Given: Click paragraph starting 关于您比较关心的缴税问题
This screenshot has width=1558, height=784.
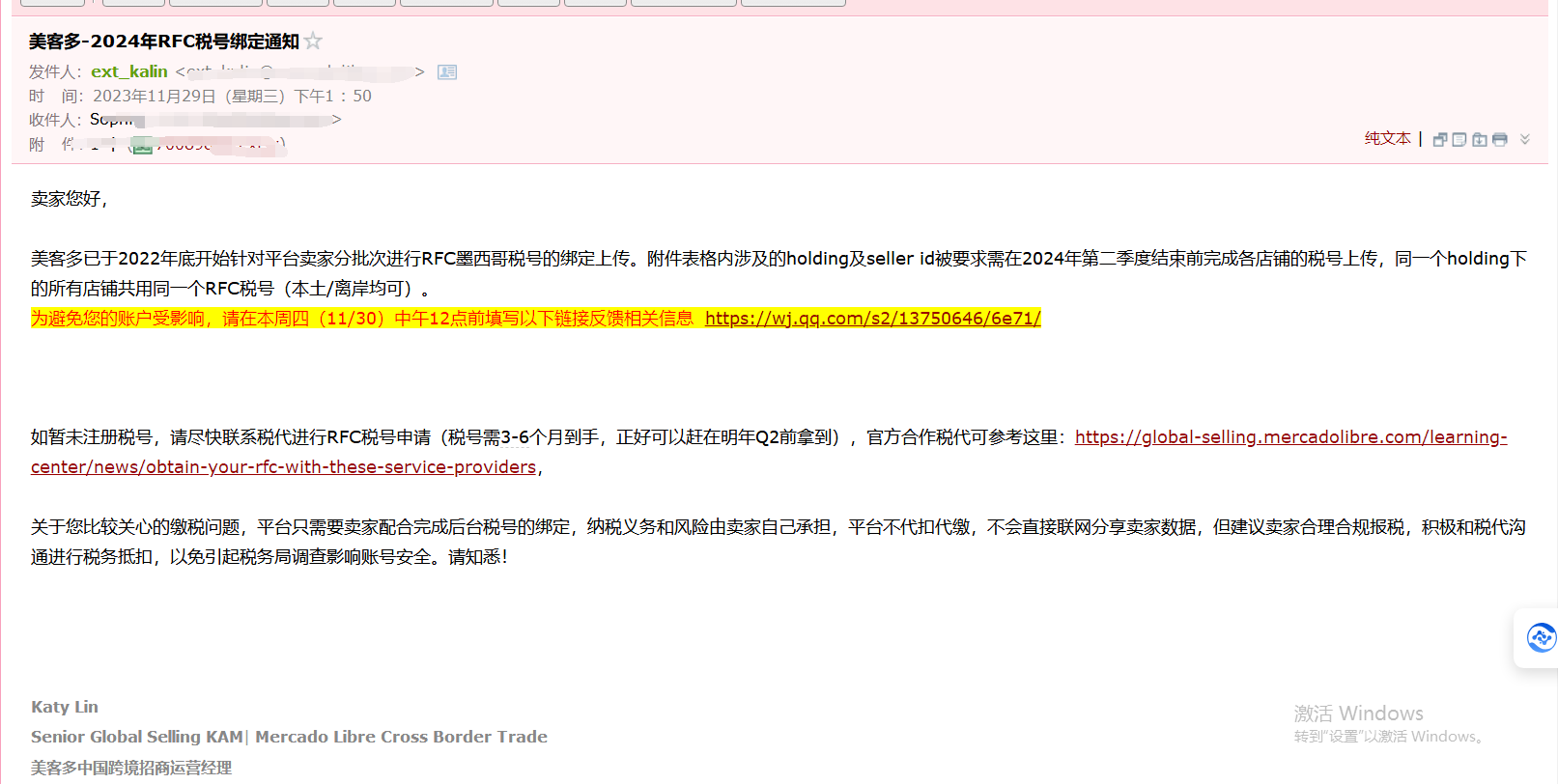Looking at the screenshot, I should click(779, 542).
